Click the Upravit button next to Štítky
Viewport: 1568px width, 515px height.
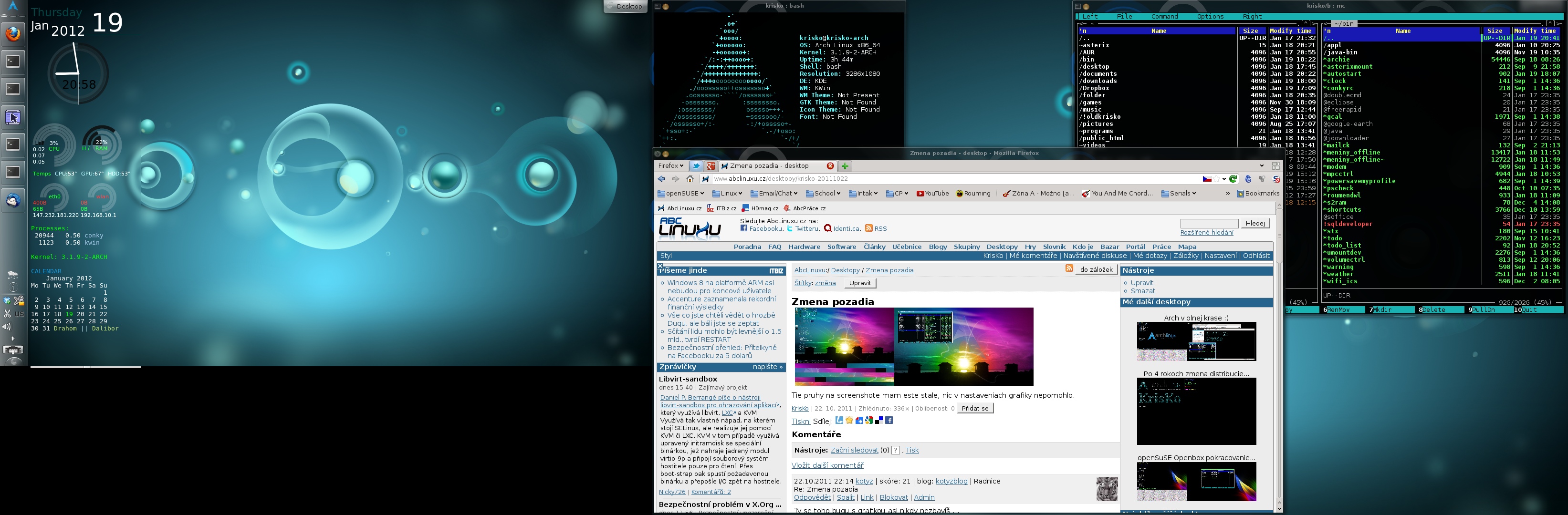coord(860,283)
